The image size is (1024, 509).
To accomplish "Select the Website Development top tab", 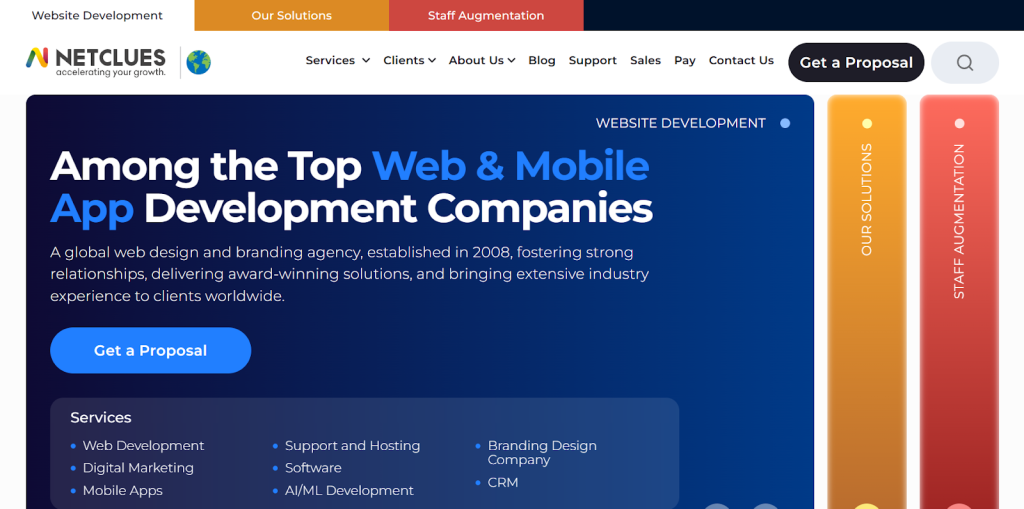I will click(x=97, y=16).
